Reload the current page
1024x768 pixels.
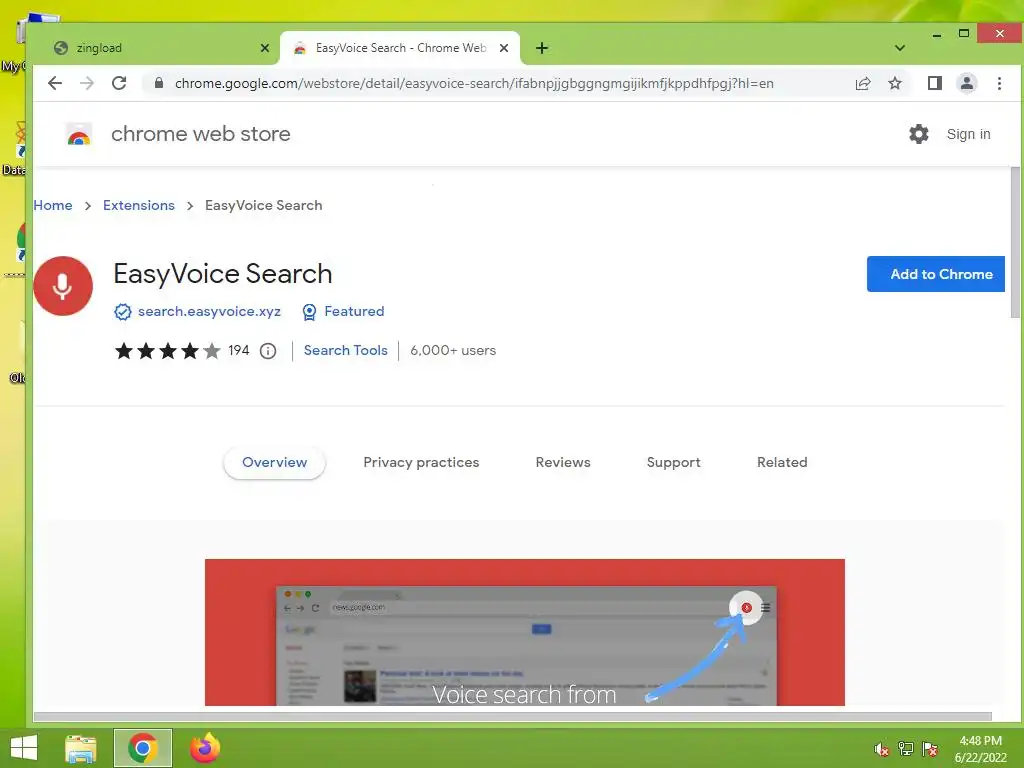click(x=119, y=83)
